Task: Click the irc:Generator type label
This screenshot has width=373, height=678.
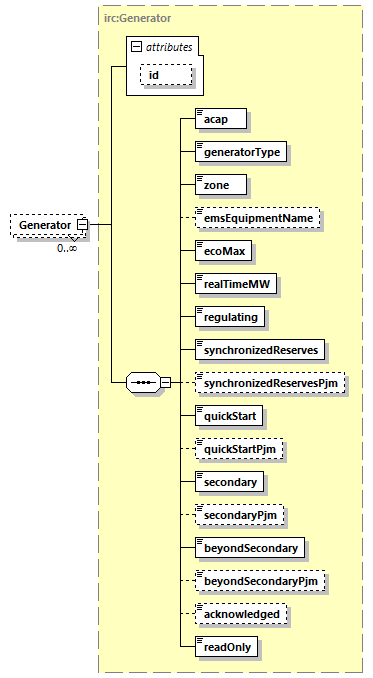Action: 137,18
